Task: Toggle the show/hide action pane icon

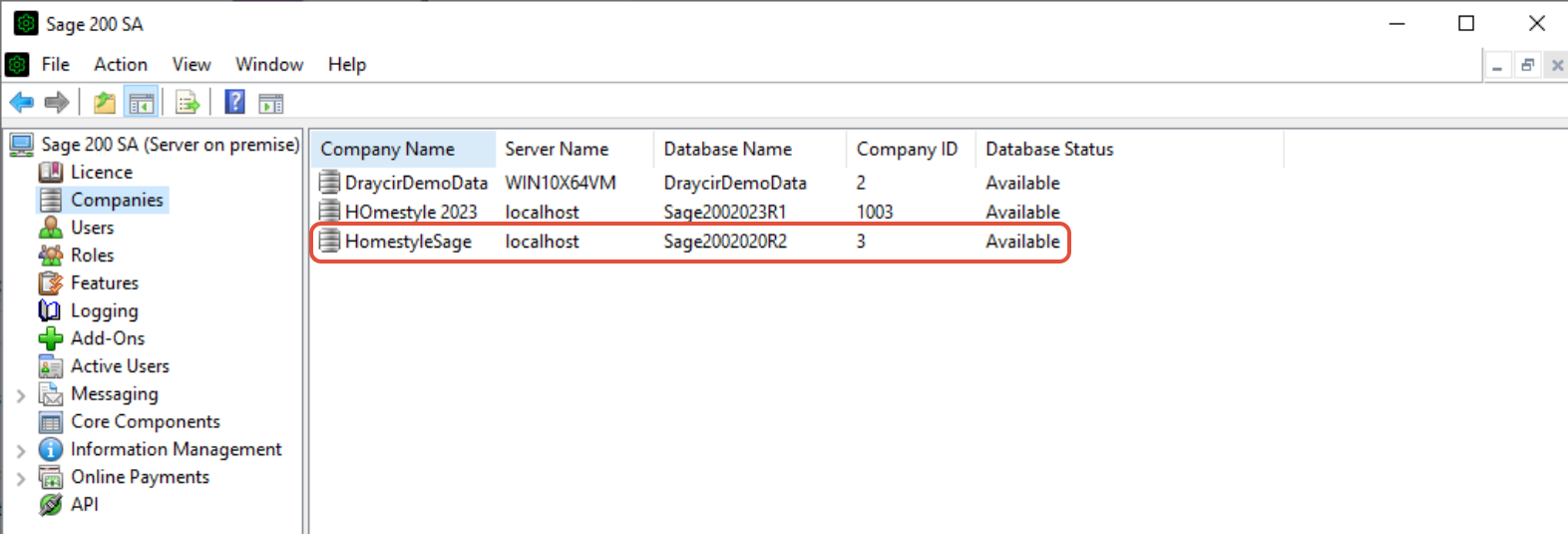Action: tap(271, 103)
